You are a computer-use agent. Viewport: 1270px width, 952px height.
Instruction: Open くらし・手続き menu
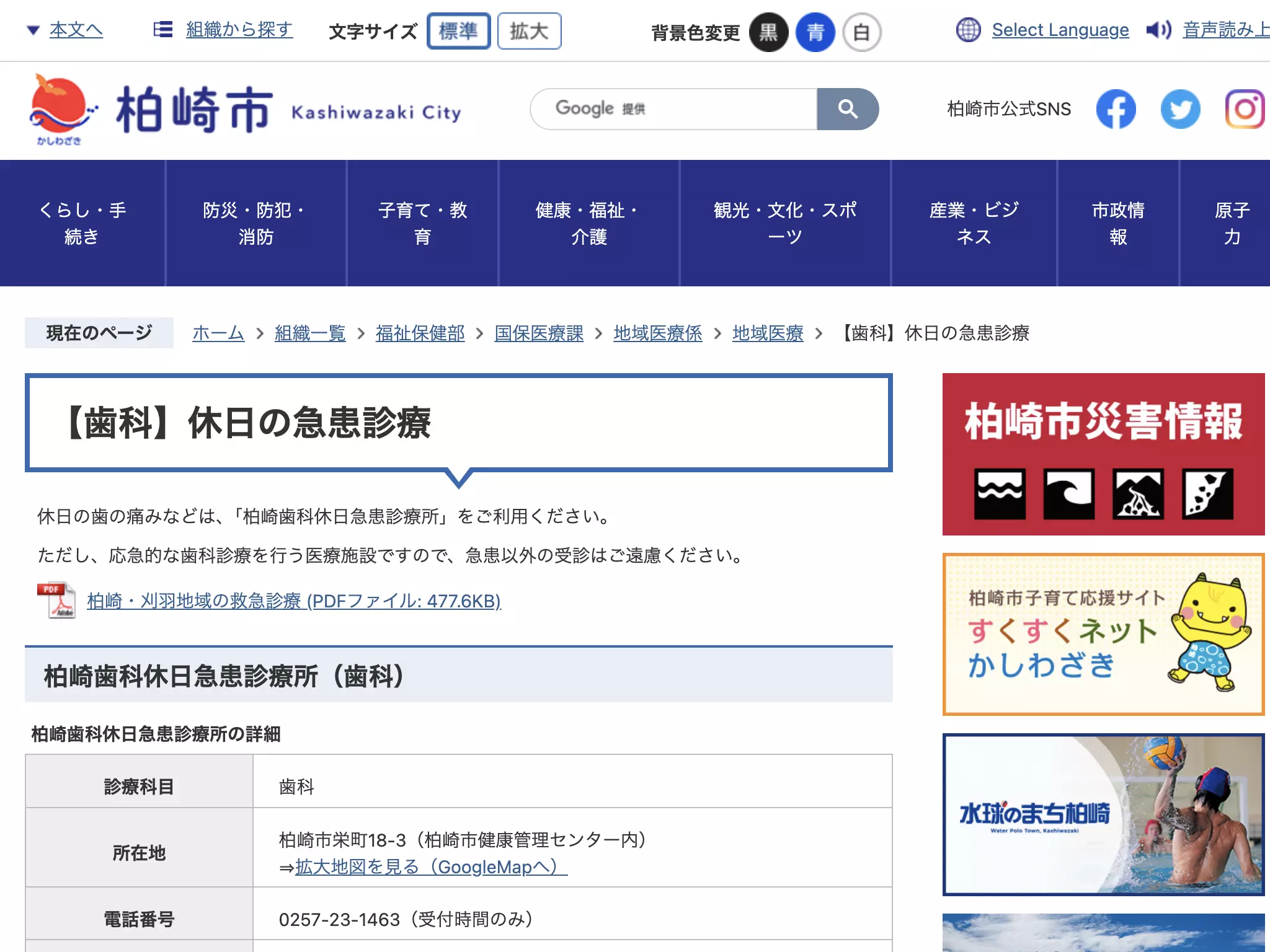coord(82,223)
